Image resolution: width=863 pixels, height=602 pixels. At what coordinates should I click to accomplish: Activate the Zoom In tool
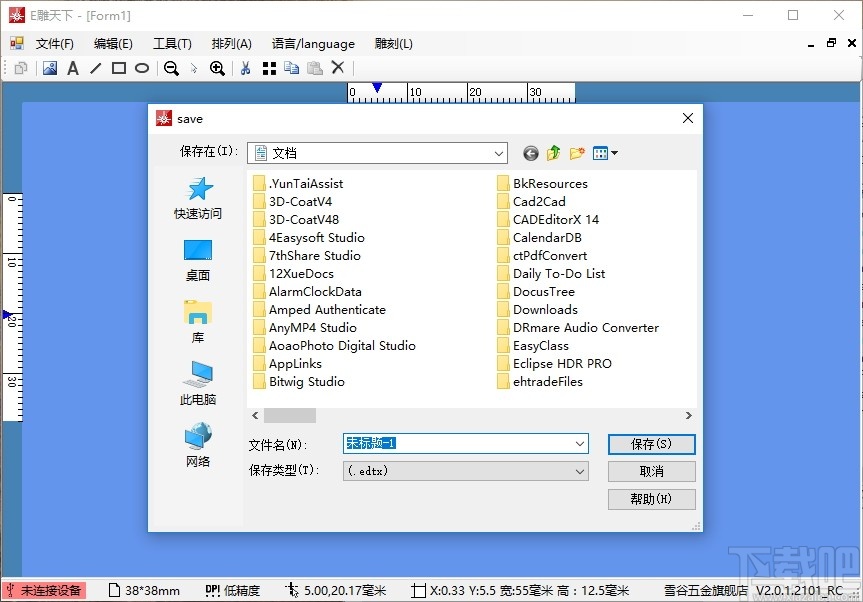[x=218, y=67]
